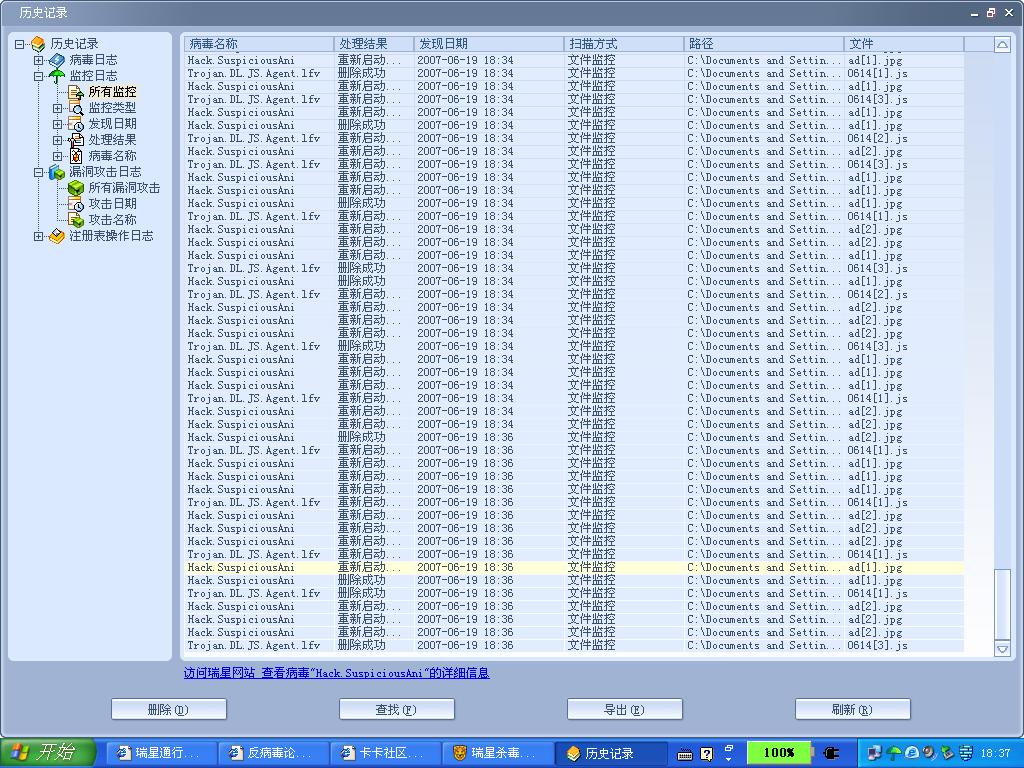This screenshot has width=1024, height=768.
Task: Click the small restore icon on language bar
Action: pos(729,748)
